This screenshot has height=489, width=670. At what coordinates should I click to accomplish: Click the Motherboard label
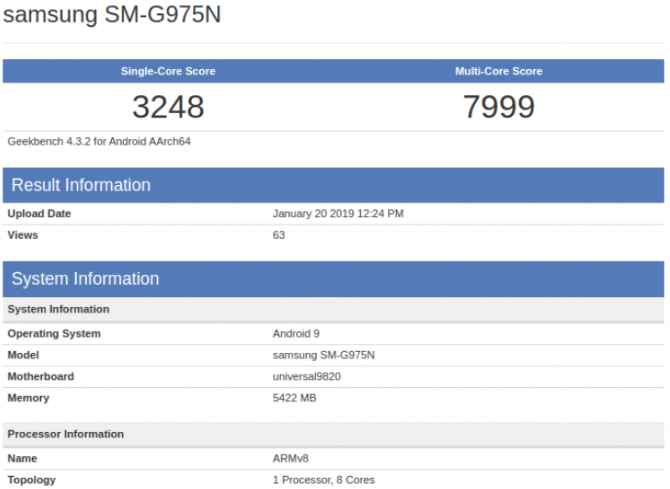tap(41, 377)
